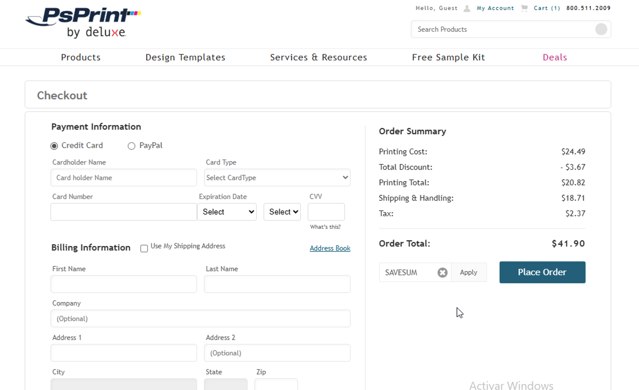
Task: Select the Credit Card payment option
Action: (x=54, y=146)
